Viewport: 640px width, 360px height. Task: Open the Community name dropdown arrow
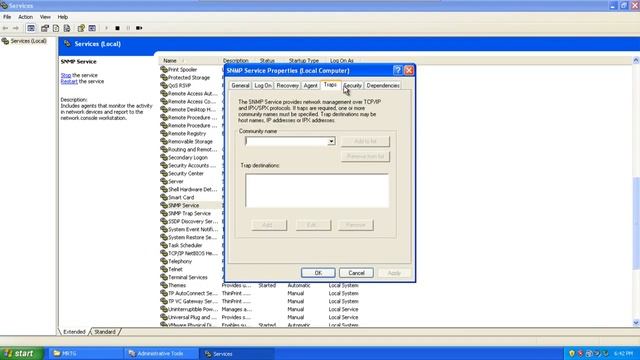click(331, 141)
